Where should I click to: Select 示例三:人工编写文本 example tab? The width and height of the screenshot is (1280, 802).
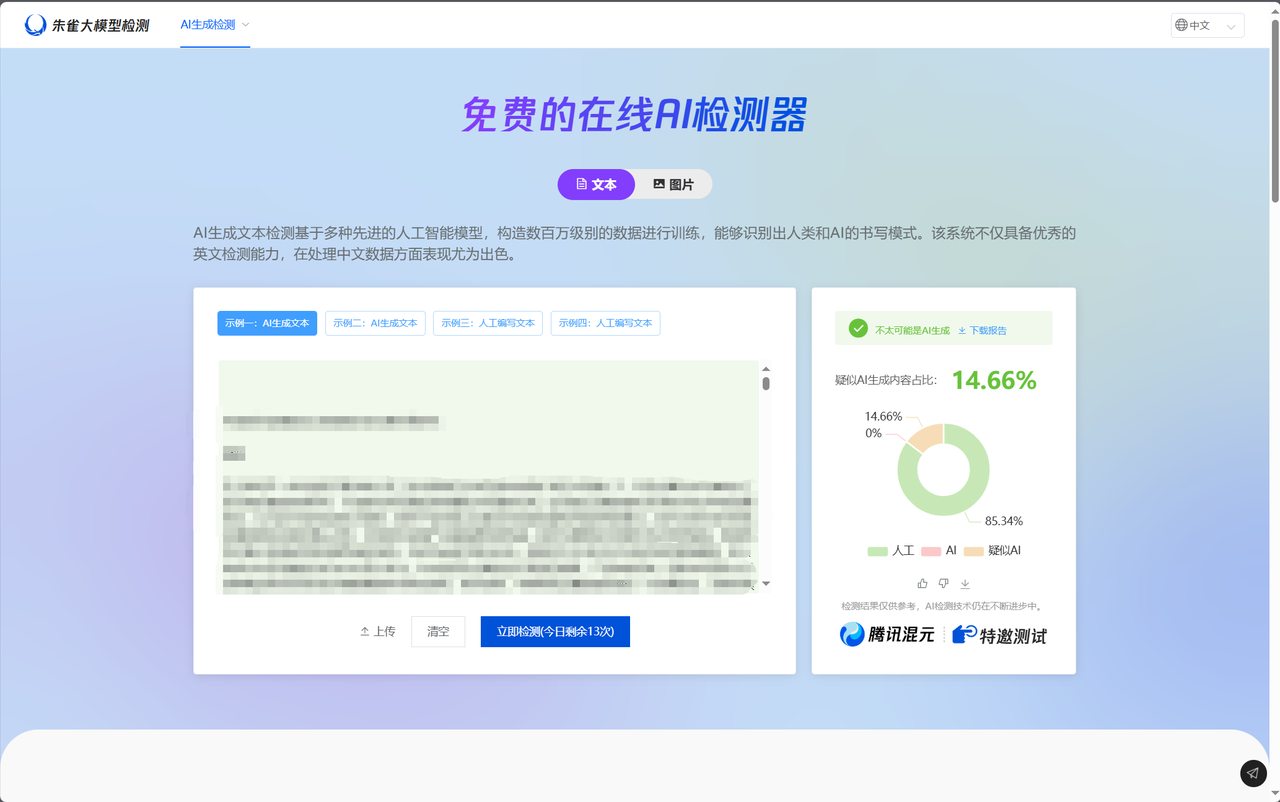coord(488,323)
